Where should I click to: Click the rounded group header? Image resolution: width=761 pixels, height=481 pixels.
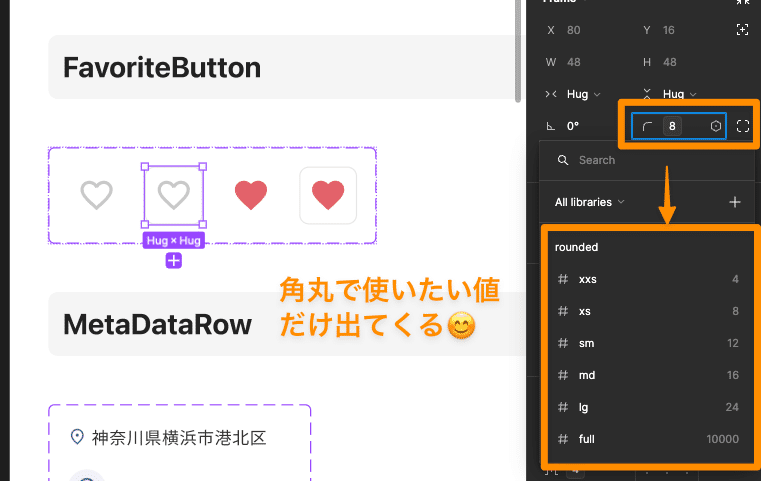coord(577,247)
